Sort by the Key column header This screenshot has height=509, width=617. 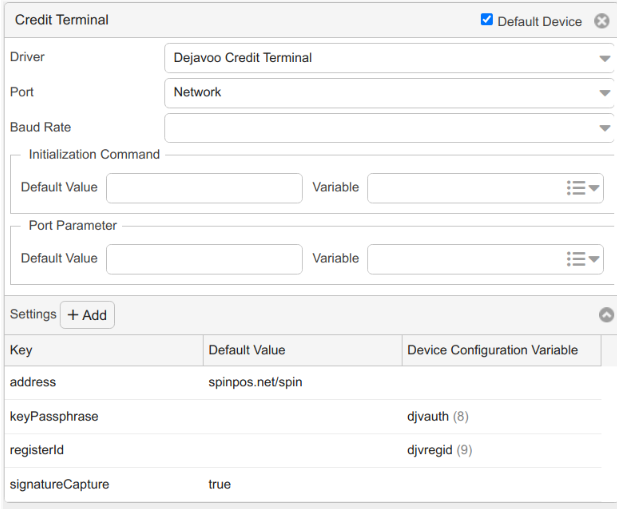pyautogui.click(x=104, y=350)
